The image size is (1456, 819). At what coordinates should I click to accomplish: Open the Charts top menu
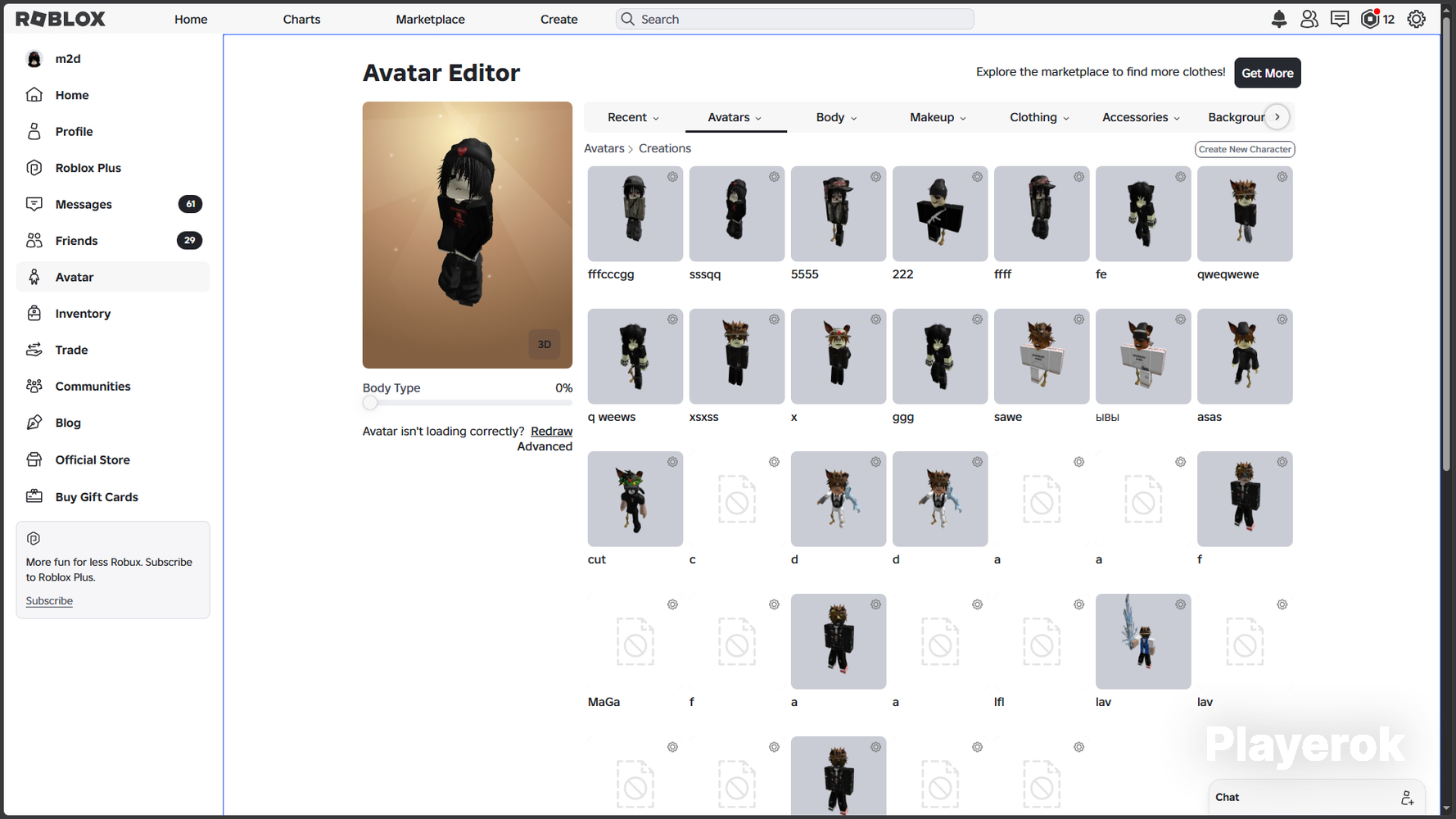301,19
